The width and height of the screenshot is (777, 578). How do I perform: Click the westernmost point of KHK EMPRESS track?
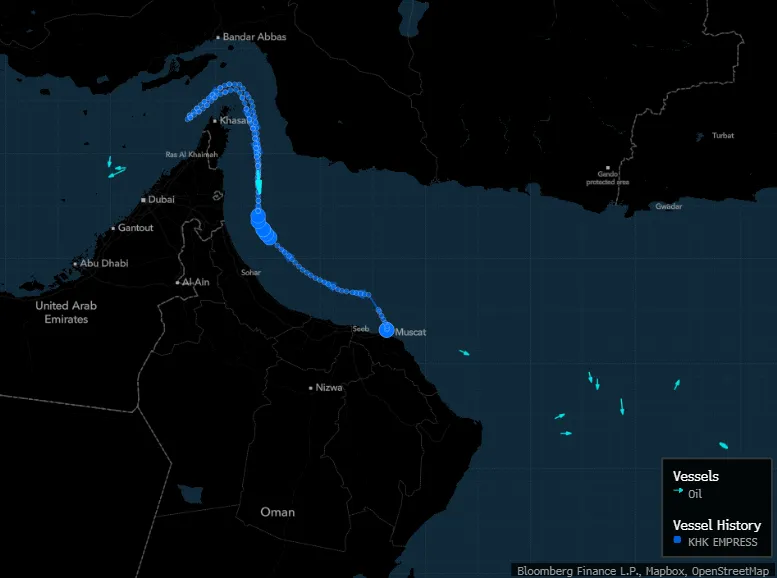[188, 117]
